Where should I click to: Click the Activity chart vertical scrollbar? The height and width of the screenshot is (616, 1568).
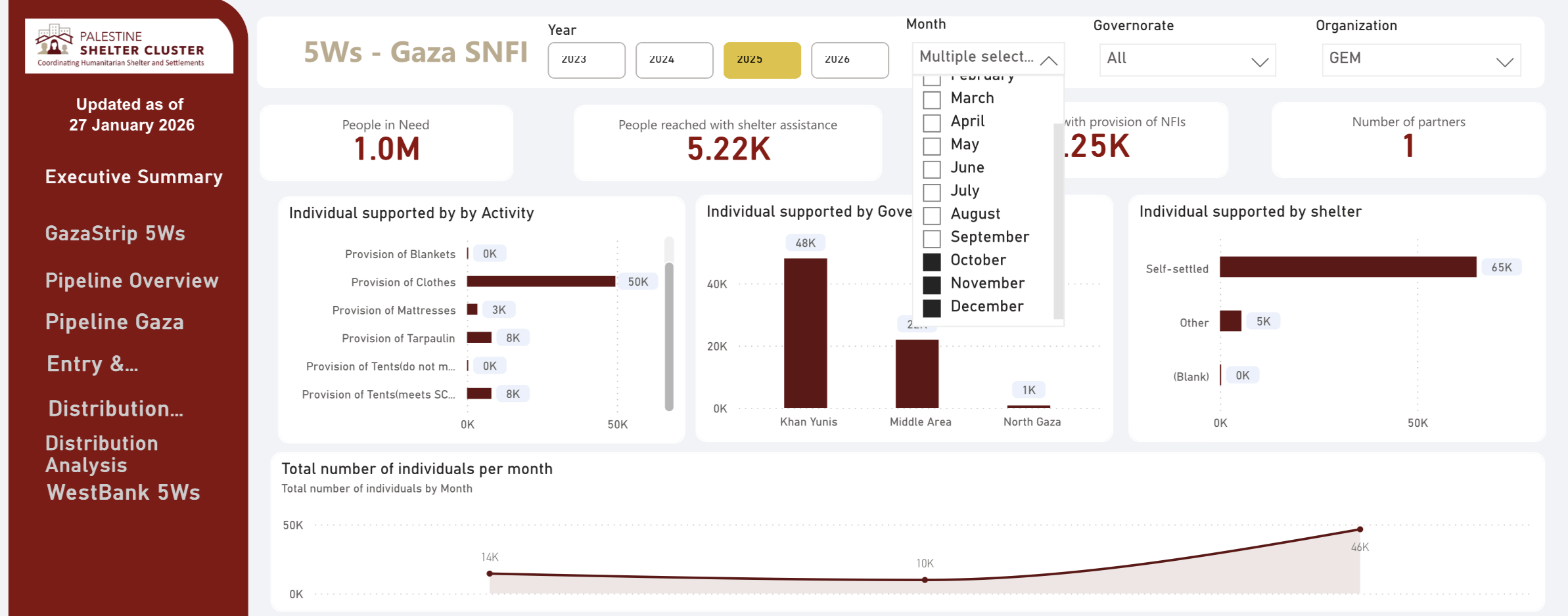tap(669, 335)
